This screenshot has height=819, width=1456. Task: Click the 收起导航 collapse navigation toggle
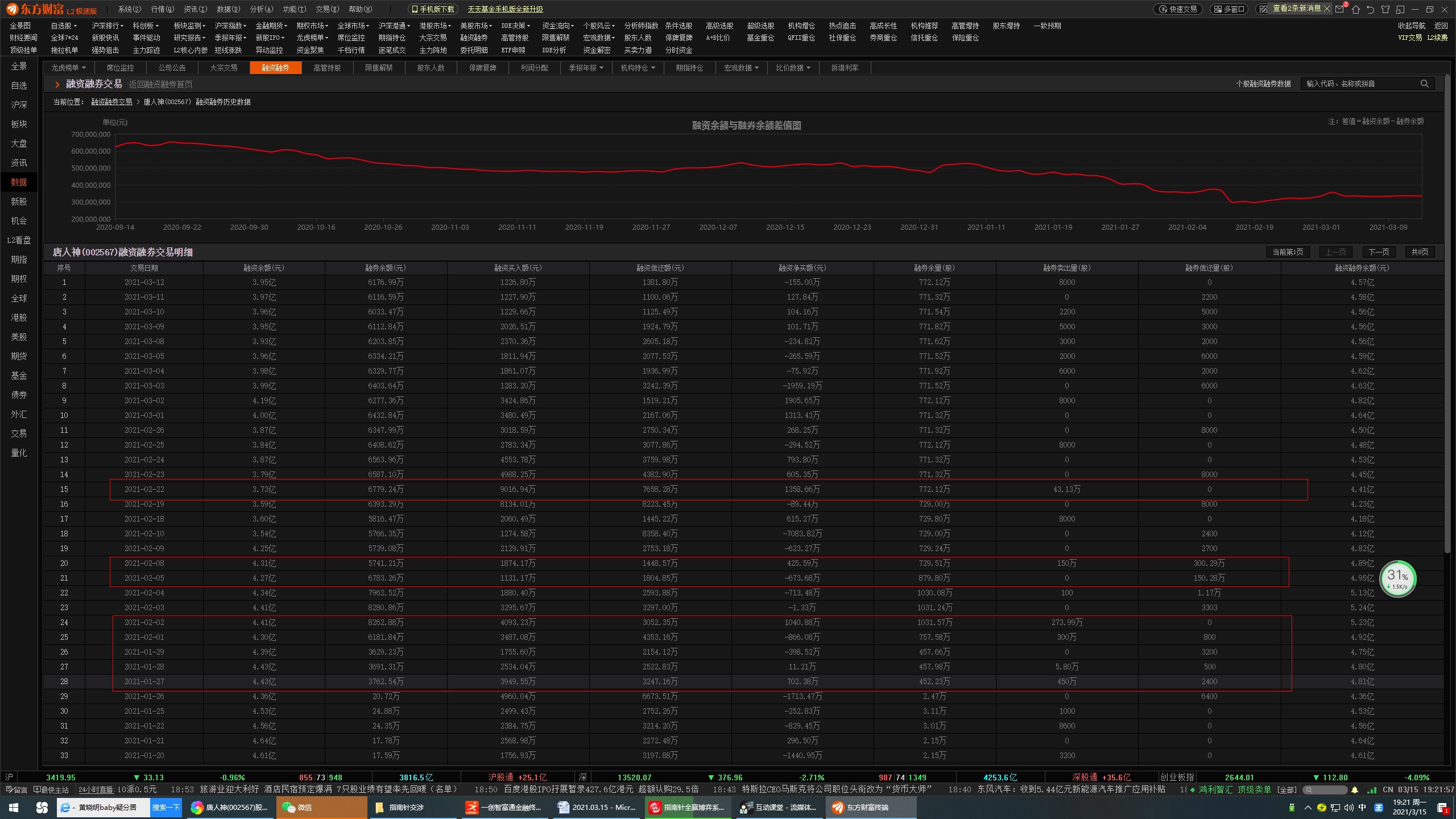tap(1411, 26)
